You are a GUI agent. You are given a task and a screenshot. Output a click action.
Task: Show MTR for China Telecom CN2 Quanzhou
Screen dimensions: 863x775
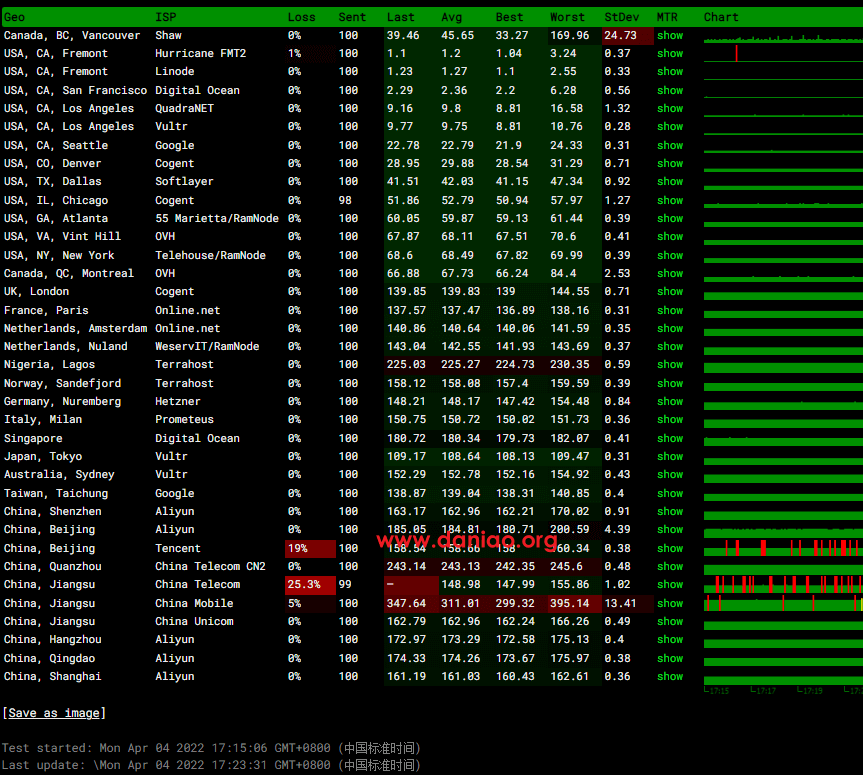(670, 566)
